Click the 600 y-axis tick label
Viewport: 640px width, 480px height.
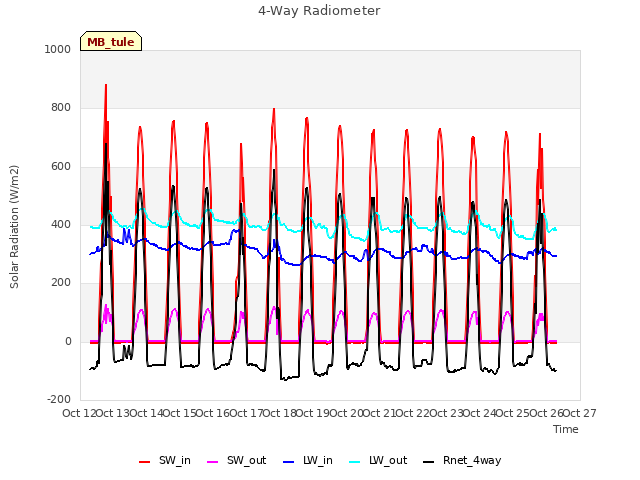[x=61, y=167]
